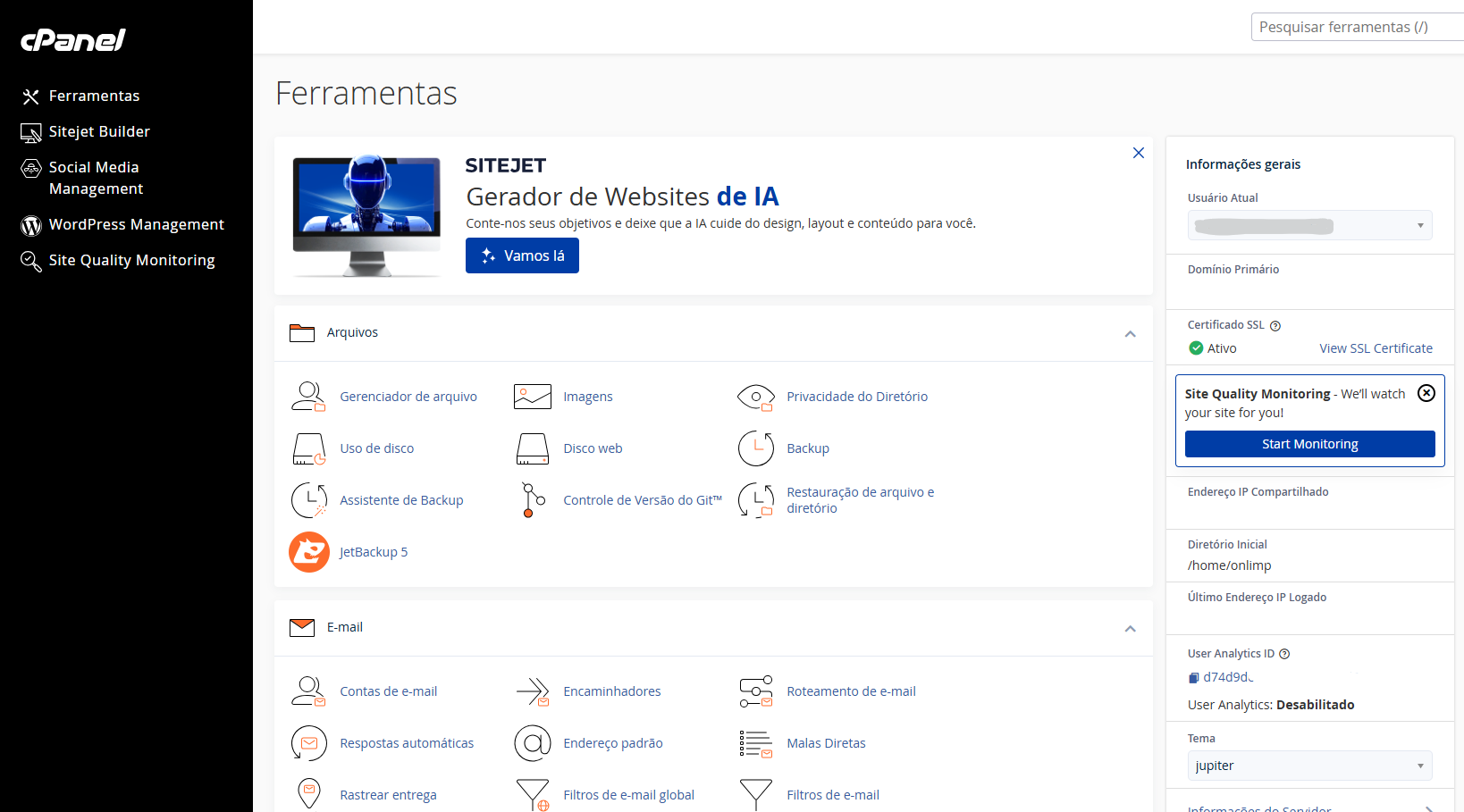Open the Endereço padrão at-sign icon
The width and height of the screenshot is (1464, 812).
[532, 743]
